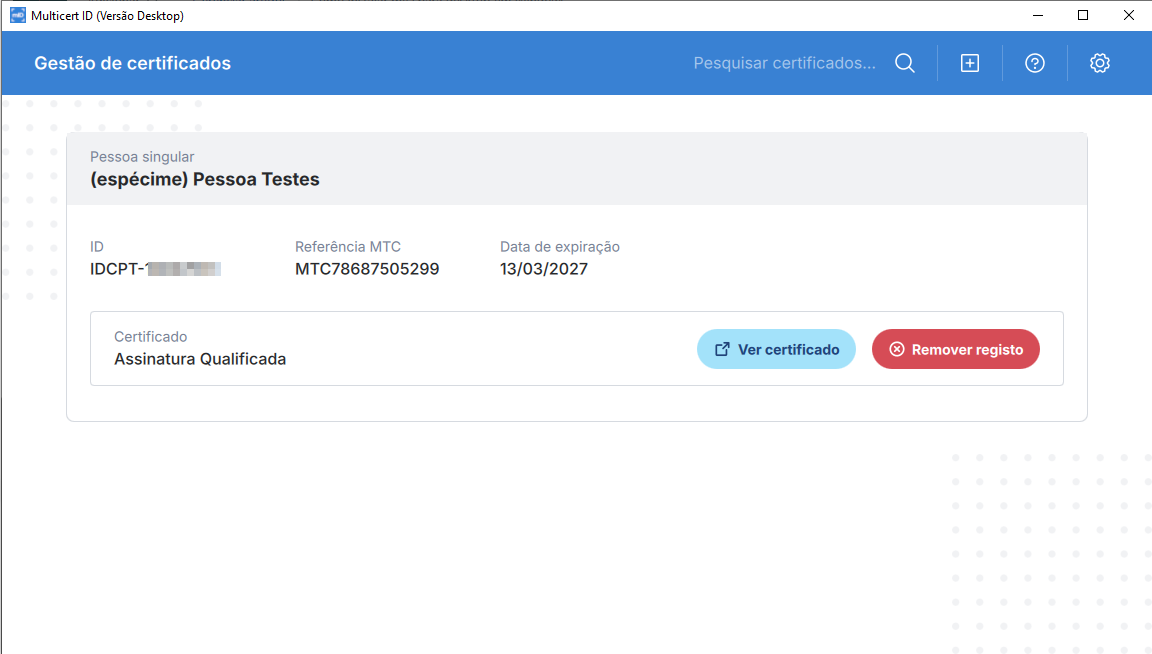
Task: Click the Pessoa singular label
Action: 142,157
